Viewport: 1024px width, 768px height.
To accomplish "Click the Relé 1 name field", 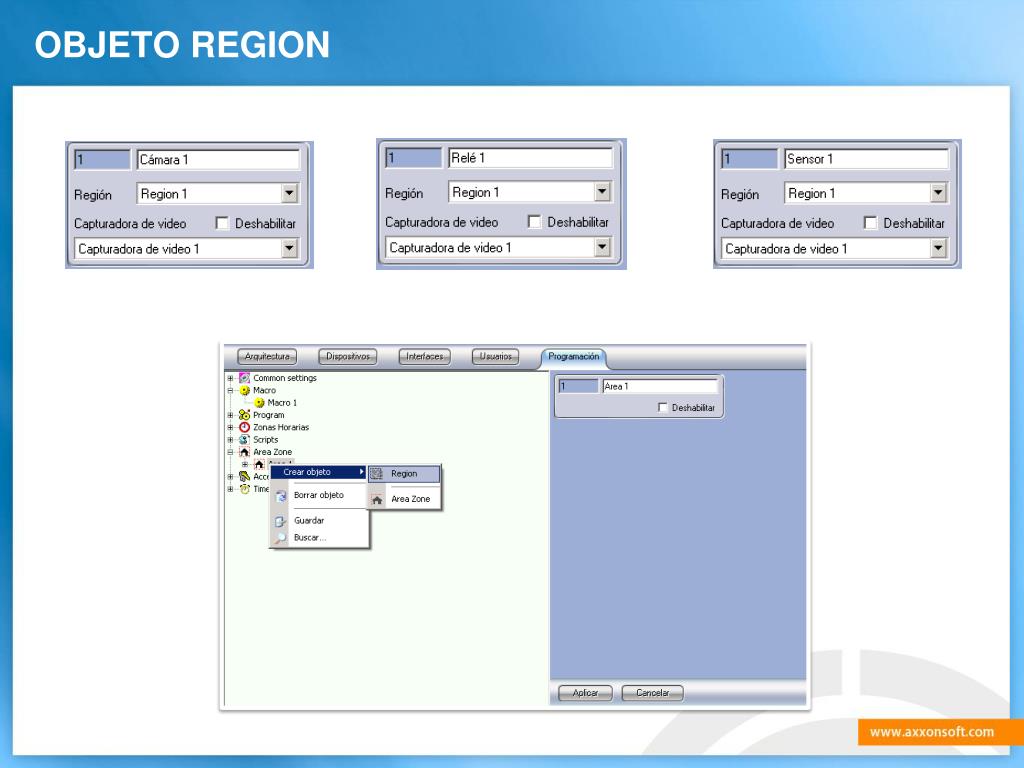I will [530, 158].
